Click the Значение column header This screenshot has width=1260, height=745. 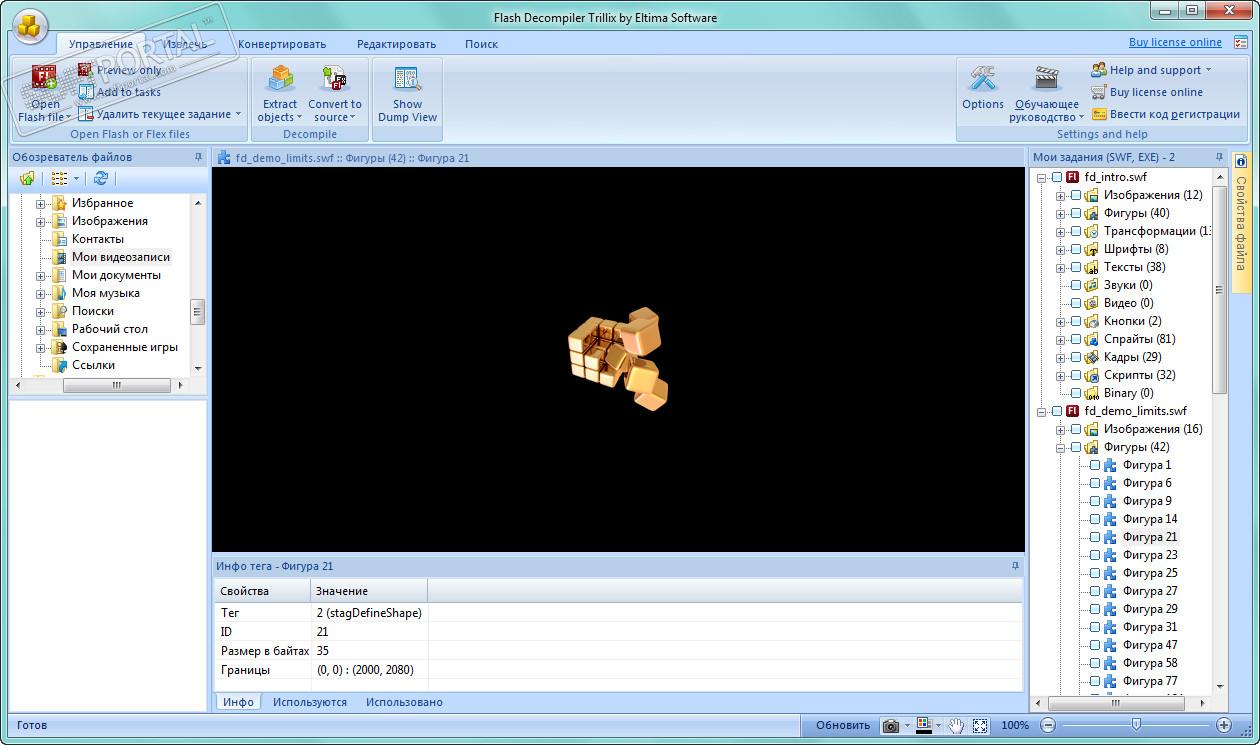[369, 591]
